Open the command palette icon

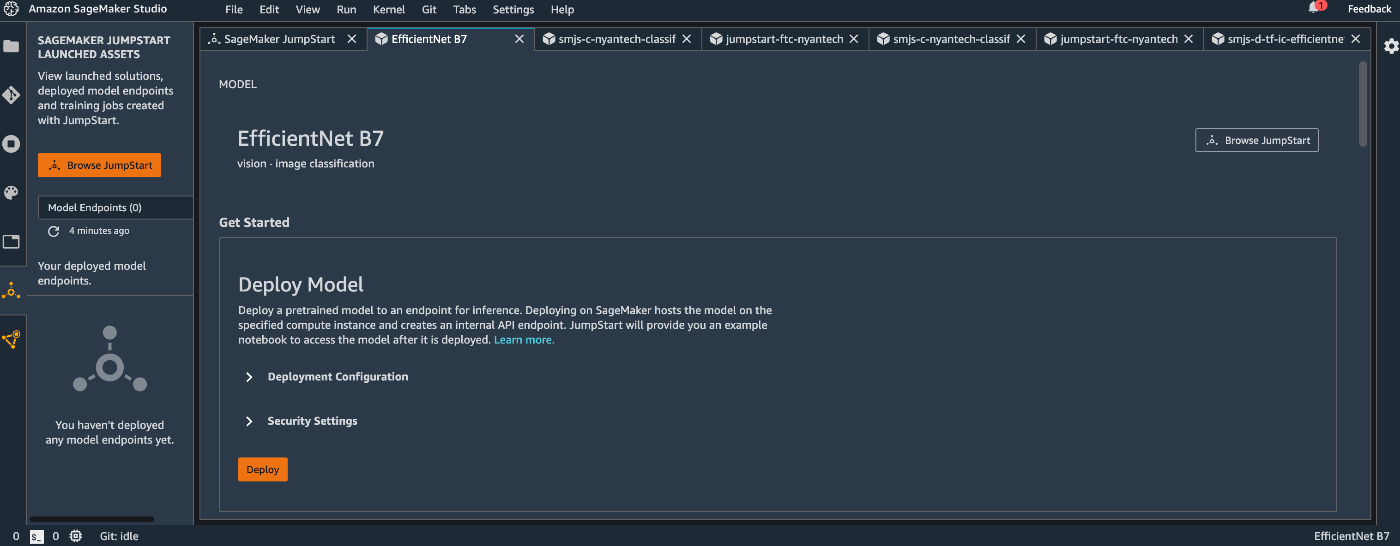click(11, 193)
